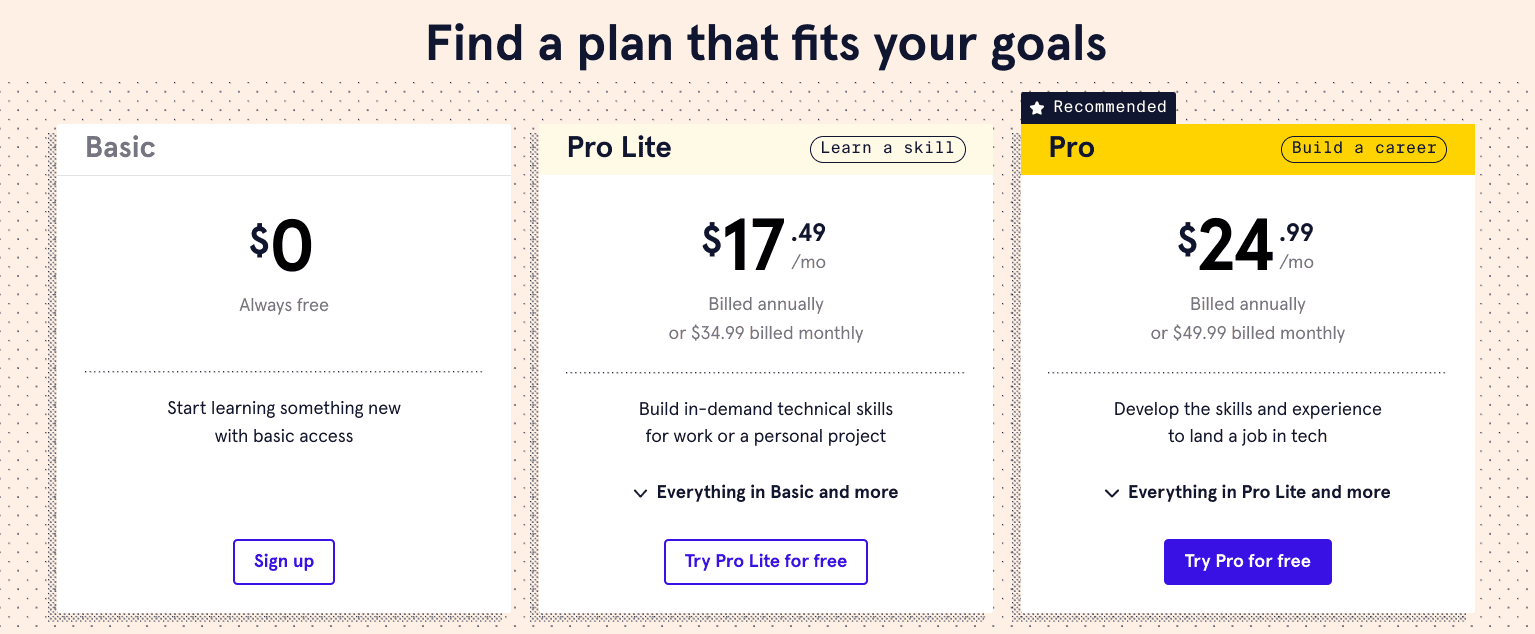
Task: Expand 'Everything in Pro Lite and more' chevron
Action: (x=1112, y=492)
